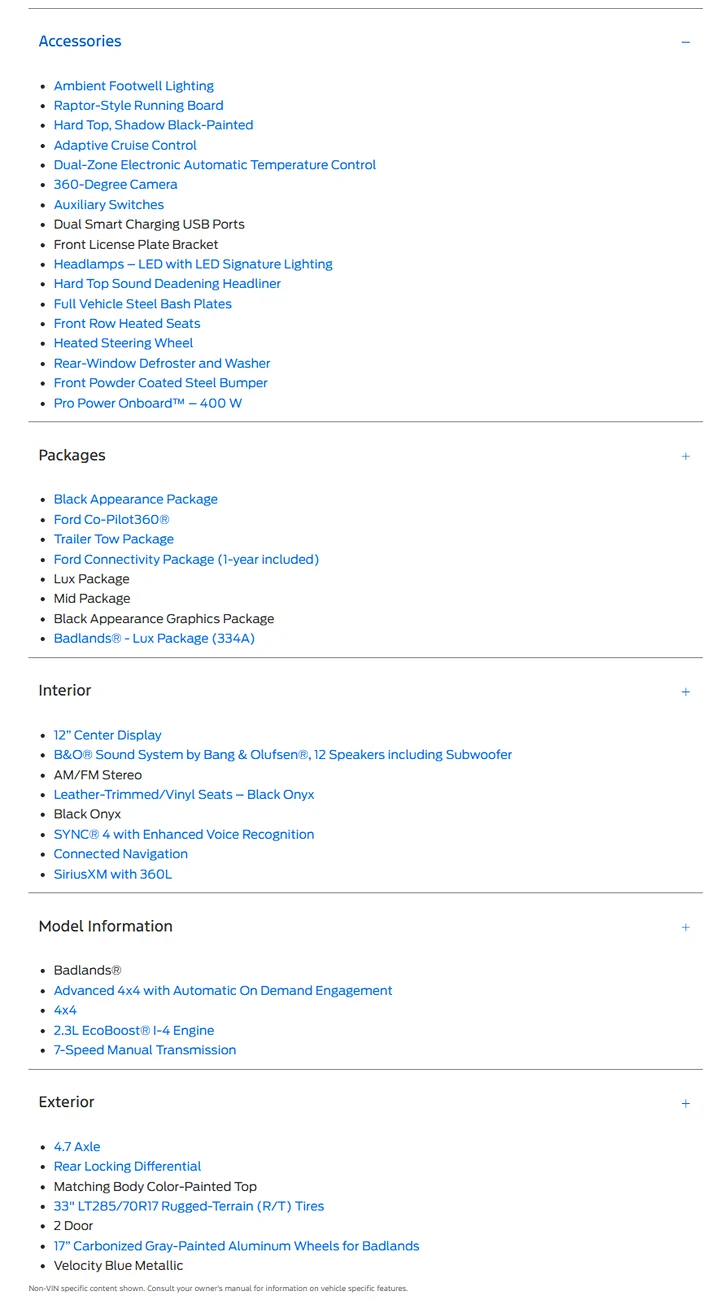Open the Pro Power Onboard 400 W link

148,403
